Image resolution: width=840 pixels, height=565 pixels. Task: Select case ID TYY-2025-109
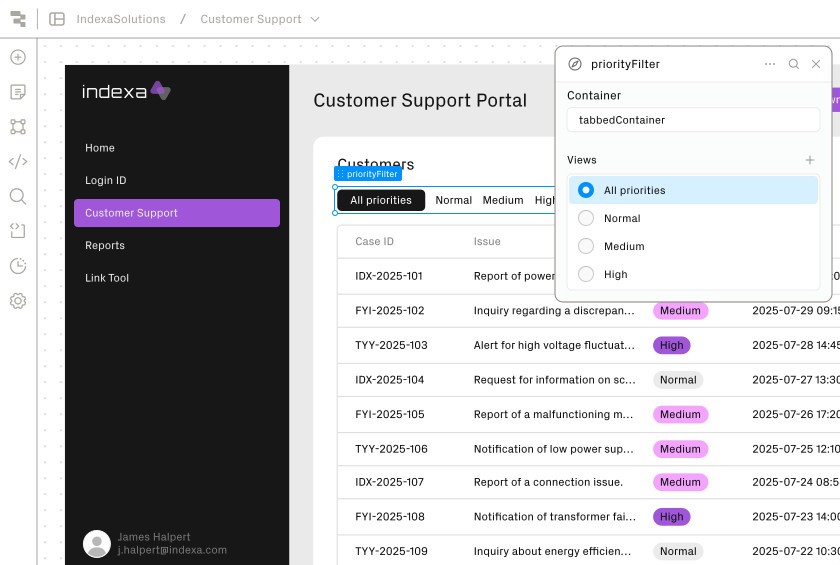[x=391, y=551]
